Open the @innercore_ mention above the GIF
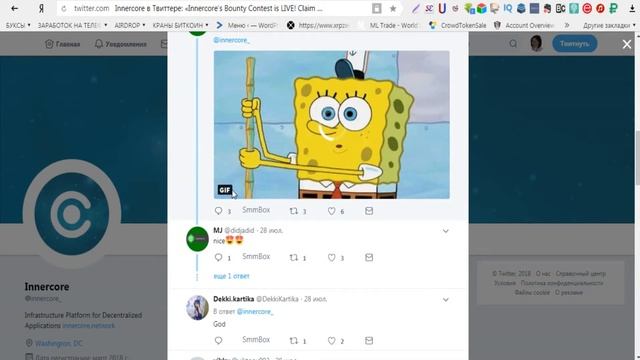The width and height of the screenshot is (640, 360). (x=231, y=40)
